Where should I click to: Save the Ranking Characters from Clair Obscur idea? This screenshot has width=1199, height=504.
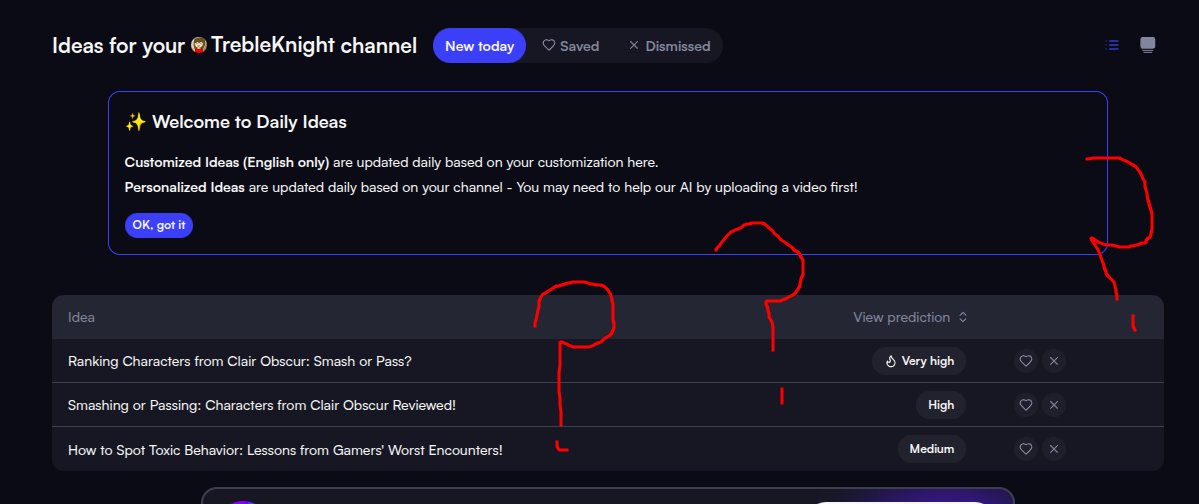(1026, 361)
